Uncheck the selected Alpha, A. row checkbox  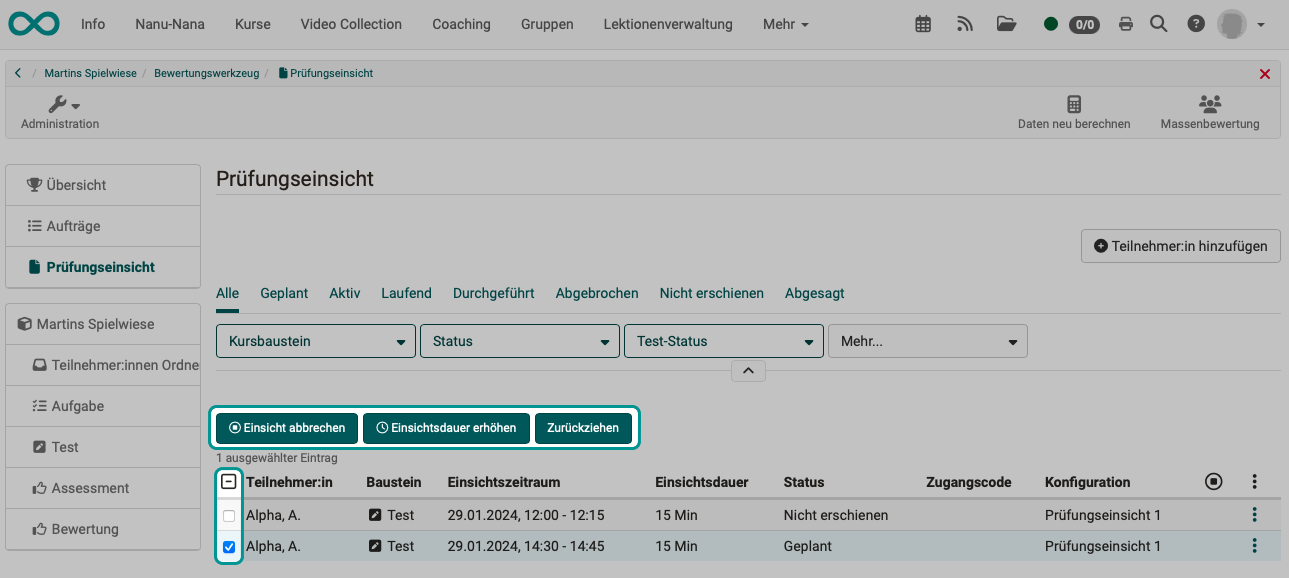pyautogui.click(x=228, y=546)
